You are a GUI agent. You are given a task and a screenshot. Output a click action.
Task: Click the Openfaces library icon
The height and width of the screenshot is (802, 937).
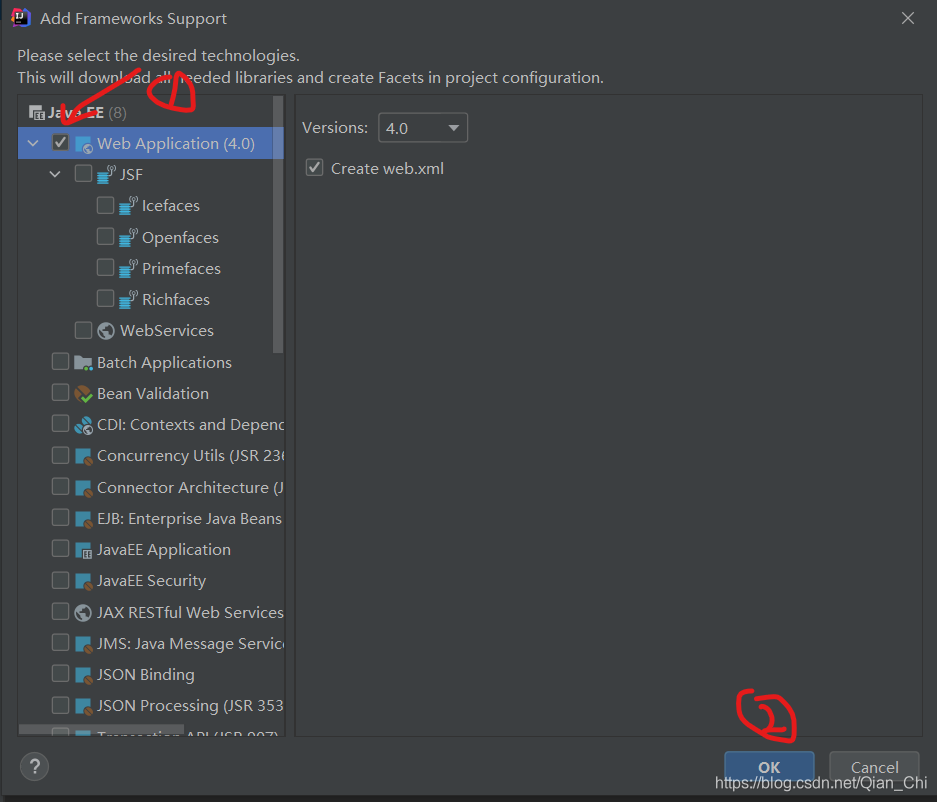coord(128,237)
